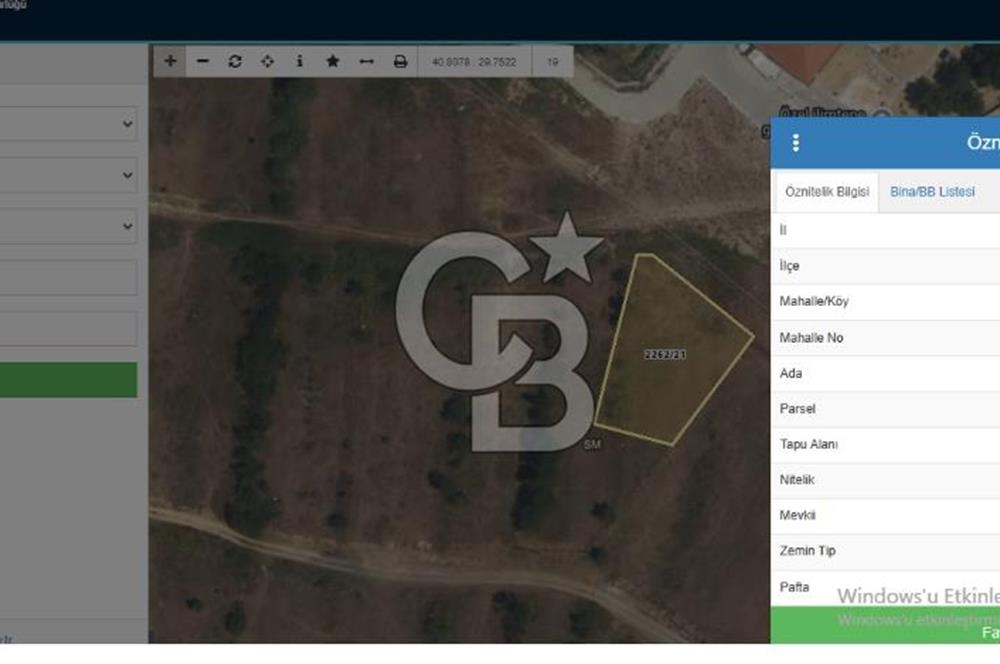
Task: Expand the third dropdown in left panel
Action: click(68, 226)
